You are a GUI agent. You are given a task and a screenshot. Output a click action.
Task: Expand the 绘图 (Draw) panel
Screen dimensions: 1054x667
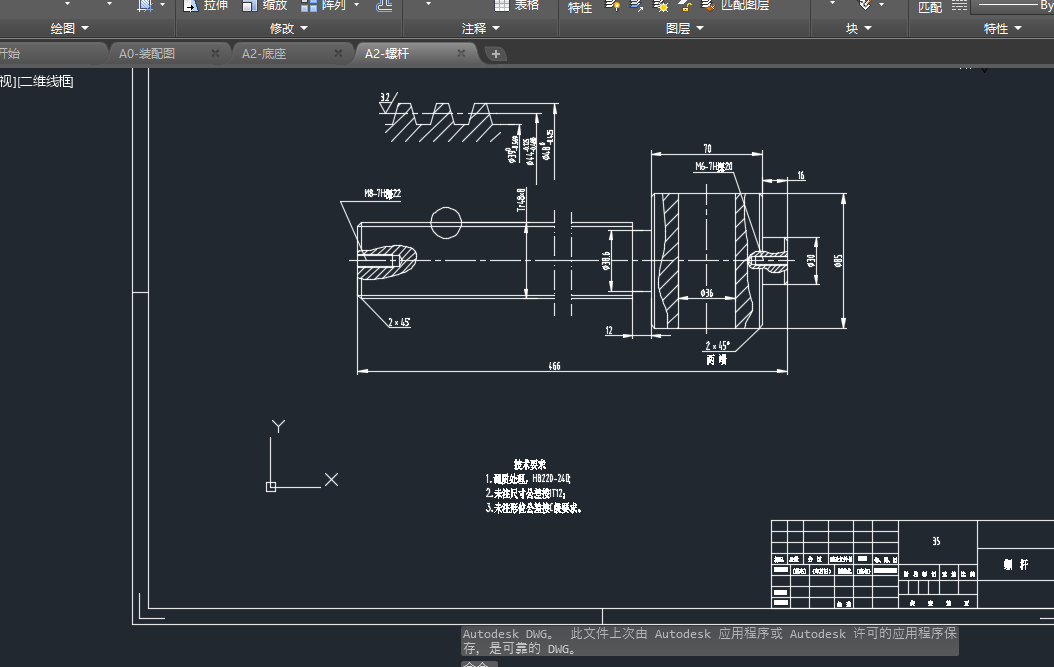[70, 28]
